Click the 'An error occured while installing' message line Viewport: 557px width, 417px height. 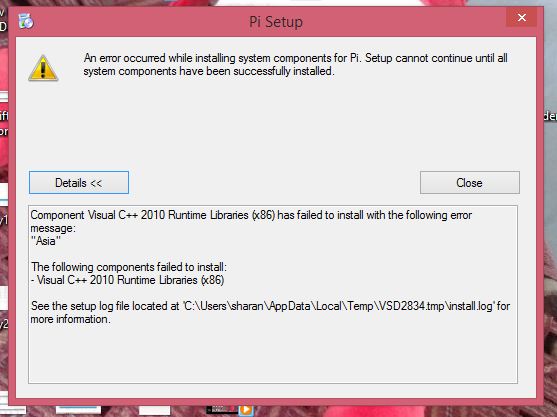tap(295, 58)
